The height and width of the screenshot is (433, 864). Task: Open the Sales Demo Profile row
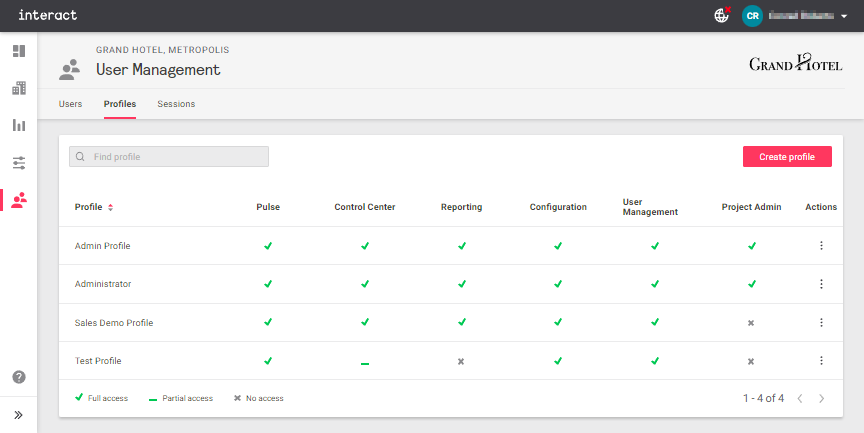pos(114,323)
